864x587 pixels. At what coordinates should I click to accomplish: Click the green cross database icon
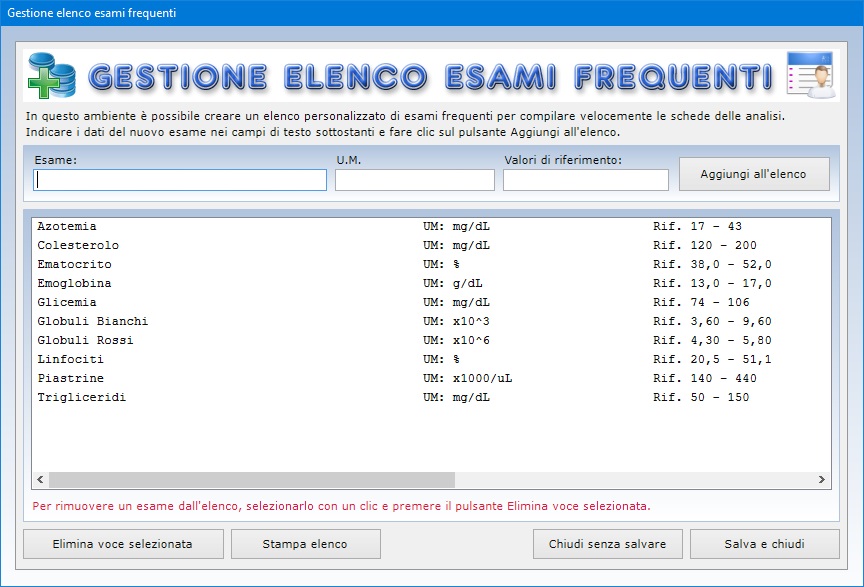[51, 76]
